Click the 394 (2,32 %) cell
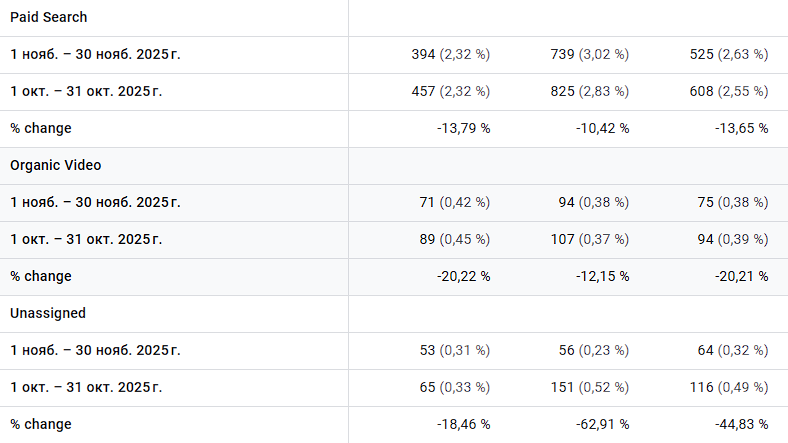This screenshot has height=443, width=788. pos(452,55)
